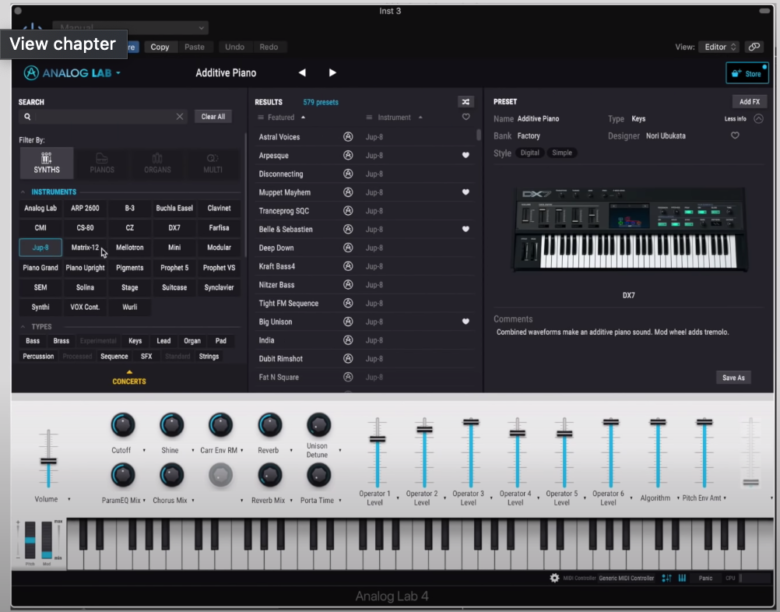
Task: Toggle the Mellotron instrument filter
Action: [x=130, y=247]
